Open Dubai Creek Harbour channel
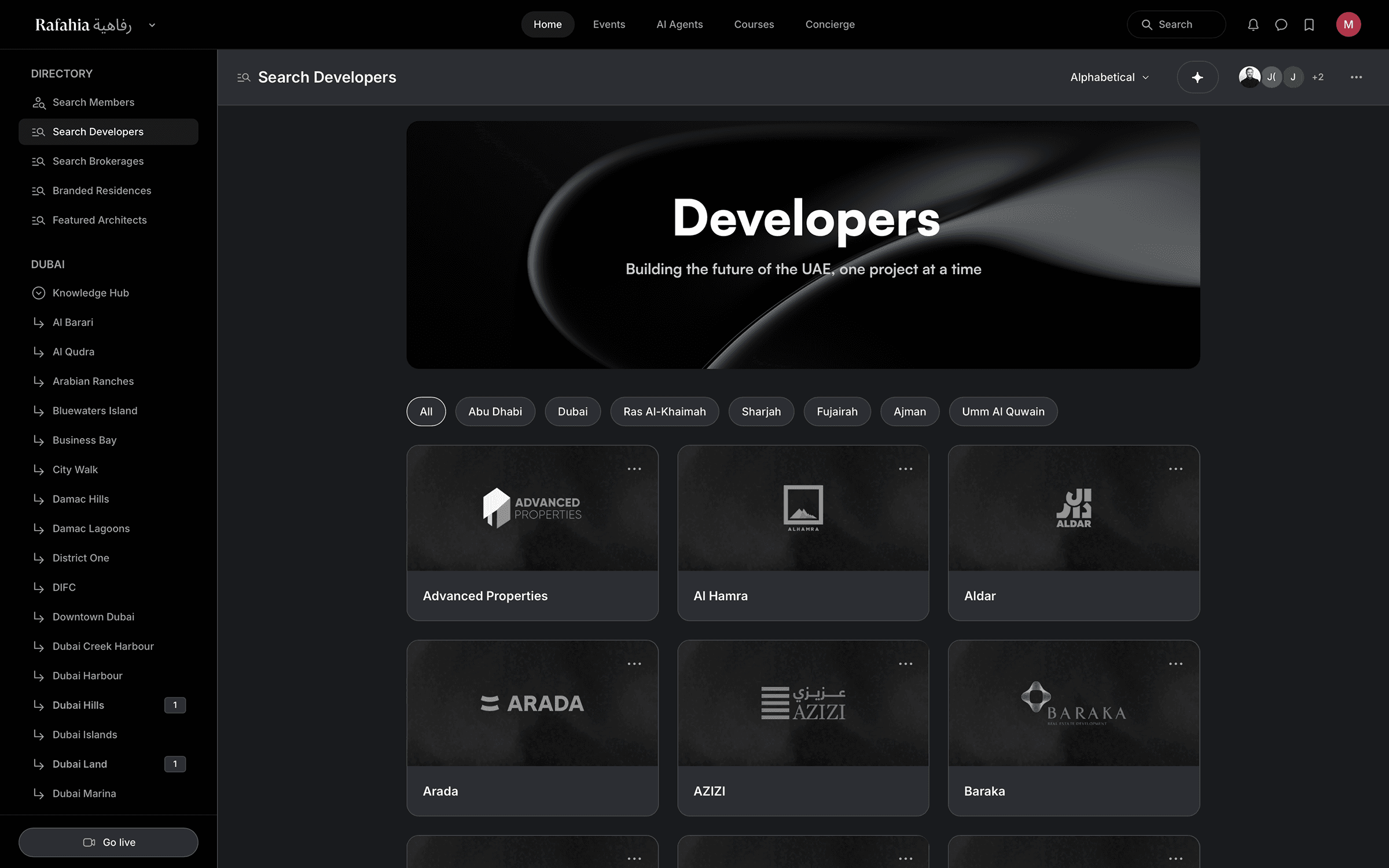This screenshot has width=1389, height=868. coord(108,646)
